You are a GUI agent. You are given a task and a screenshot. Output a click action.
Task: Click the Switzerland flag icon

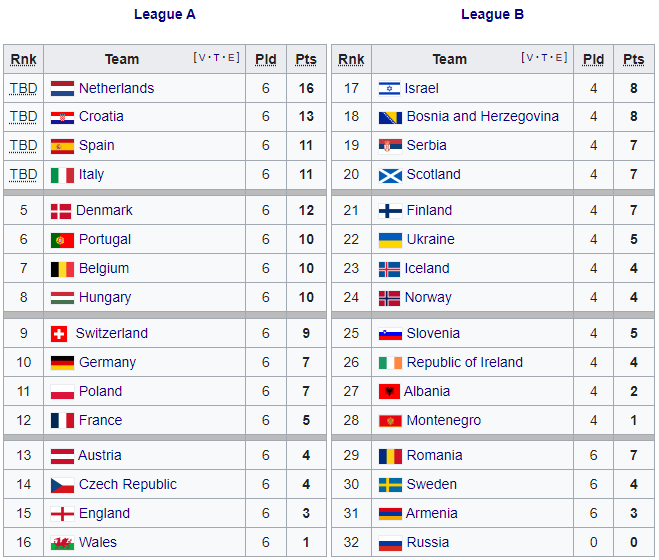59,334
